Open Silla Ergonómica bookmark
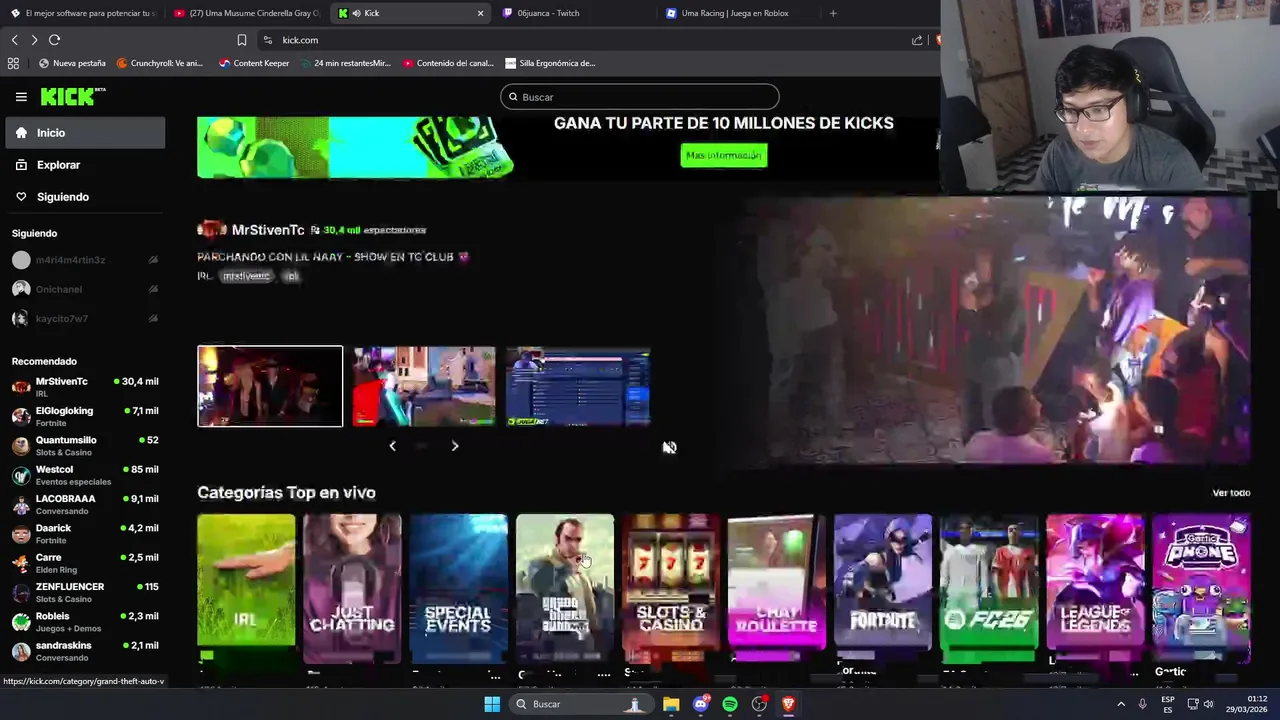This screenshot has width=1280, height=720. tap(550, 63)
